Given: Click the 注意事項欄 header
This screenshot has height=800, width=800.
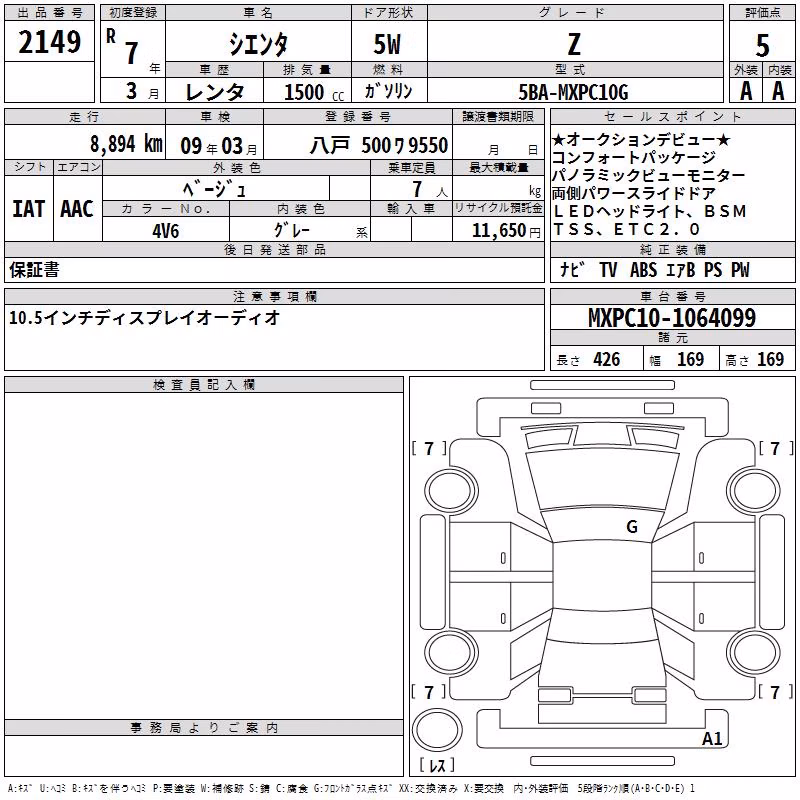Looking at the screenshot, I should [275, 296].
